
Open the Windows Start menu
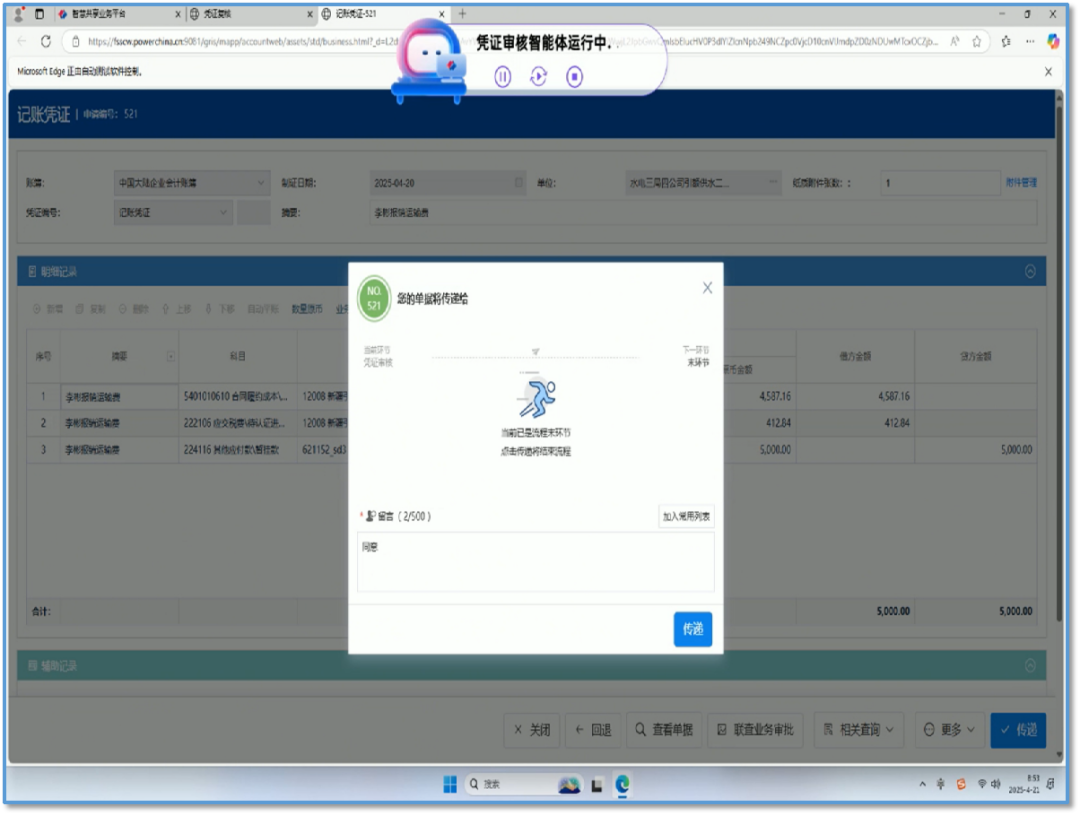(450, 785)
